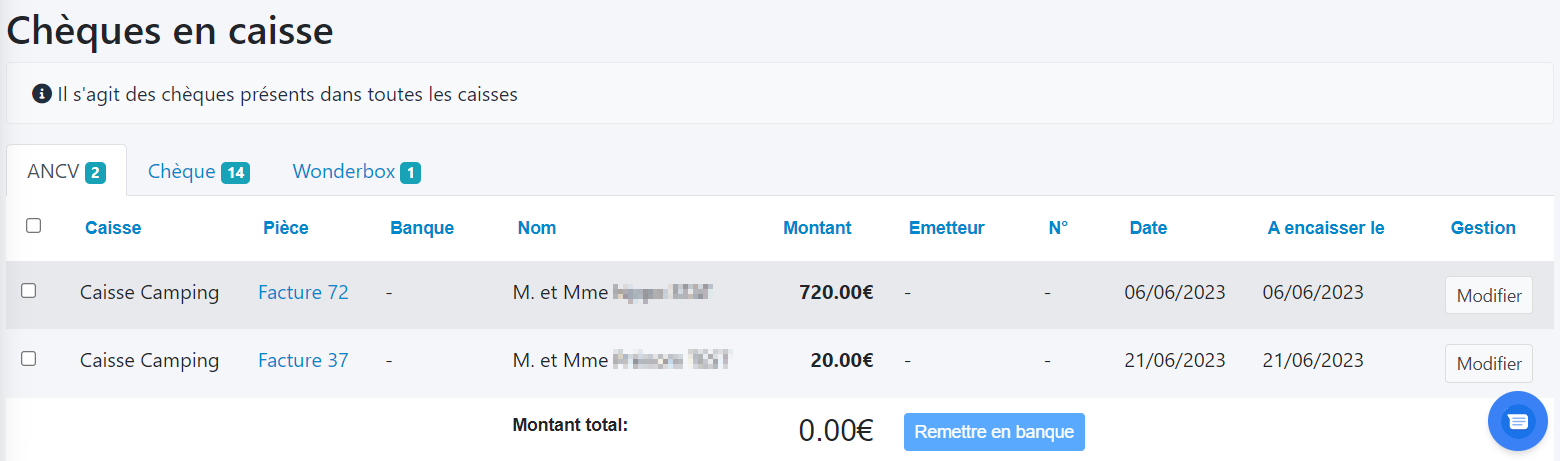Click the info icon in the notice
The height and width of the screenshot is (461, 1560).
[42, 94]
